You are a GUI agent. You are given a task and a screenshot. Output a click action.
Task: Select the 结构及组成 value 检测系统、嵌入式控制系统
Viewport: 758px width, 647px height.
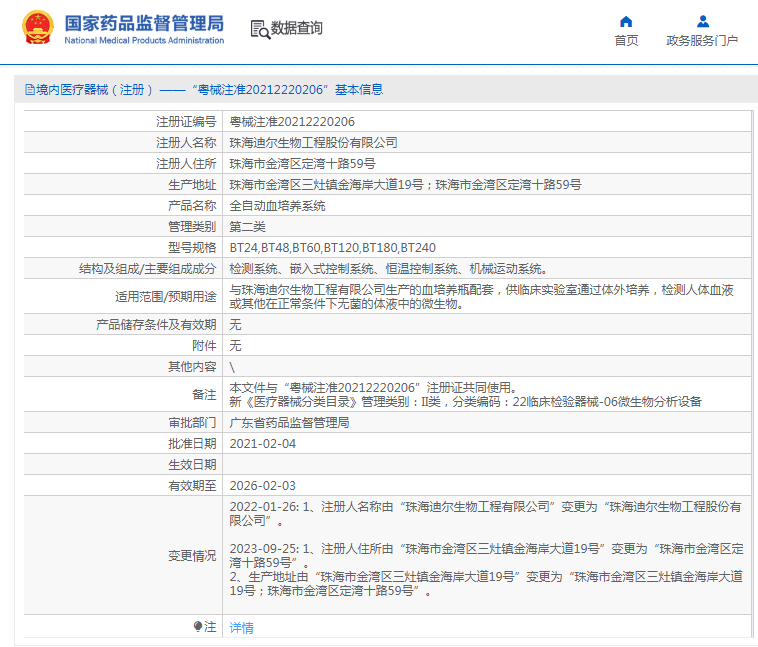click(x=388, y=269)
